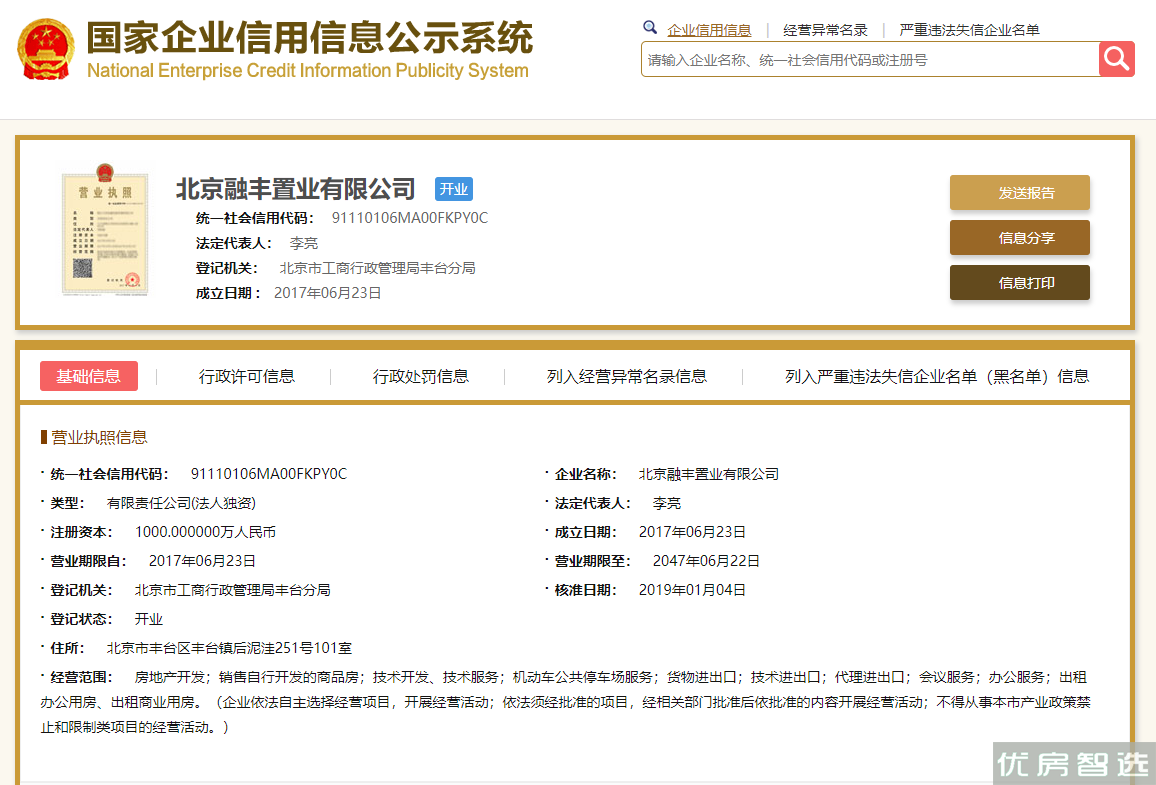
Task: Click the 开业 status badge
Action: pyautogui.click(x=453, y=189)
